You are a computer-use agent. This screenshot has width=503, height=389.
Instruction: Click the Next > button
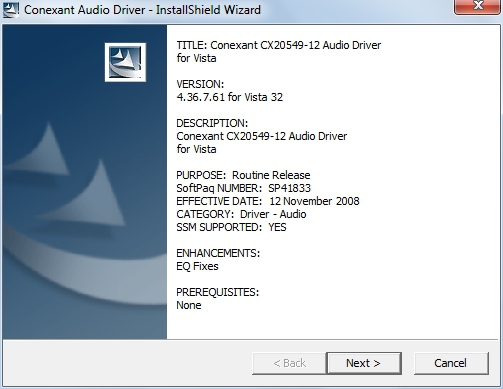pos(364,363)
